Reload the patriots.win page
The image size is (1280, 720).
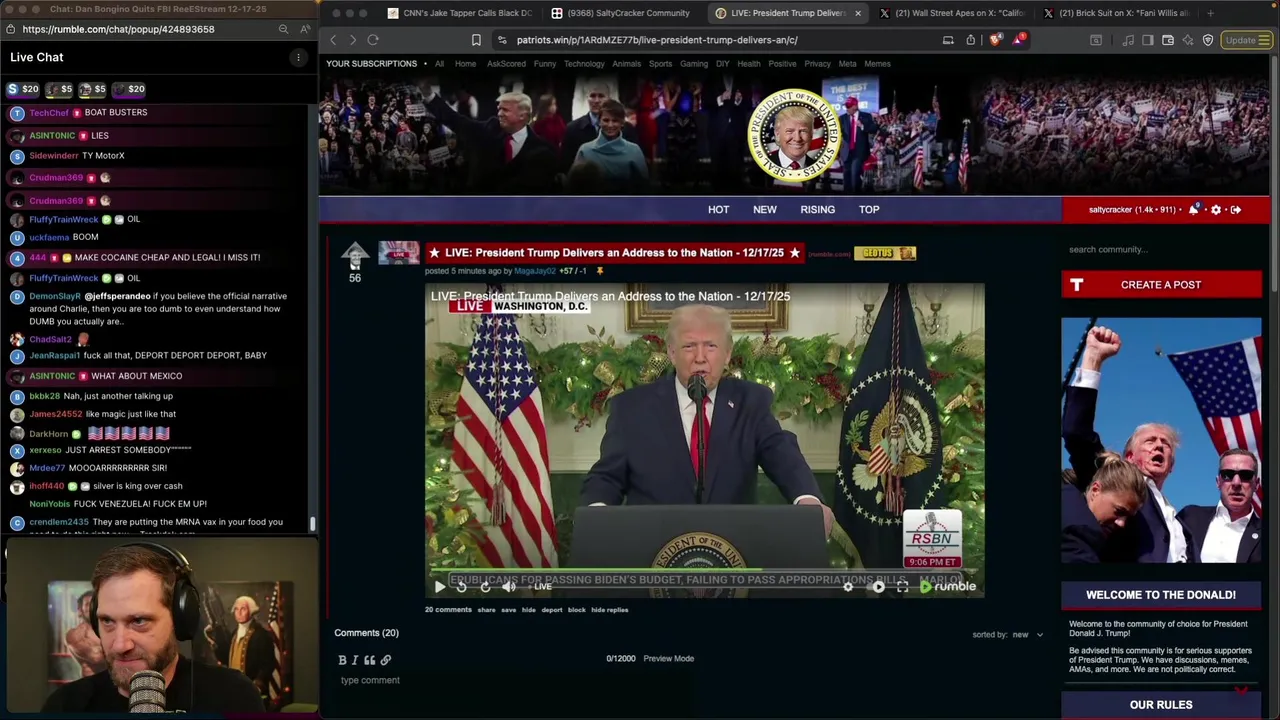[x=373, y=40]
